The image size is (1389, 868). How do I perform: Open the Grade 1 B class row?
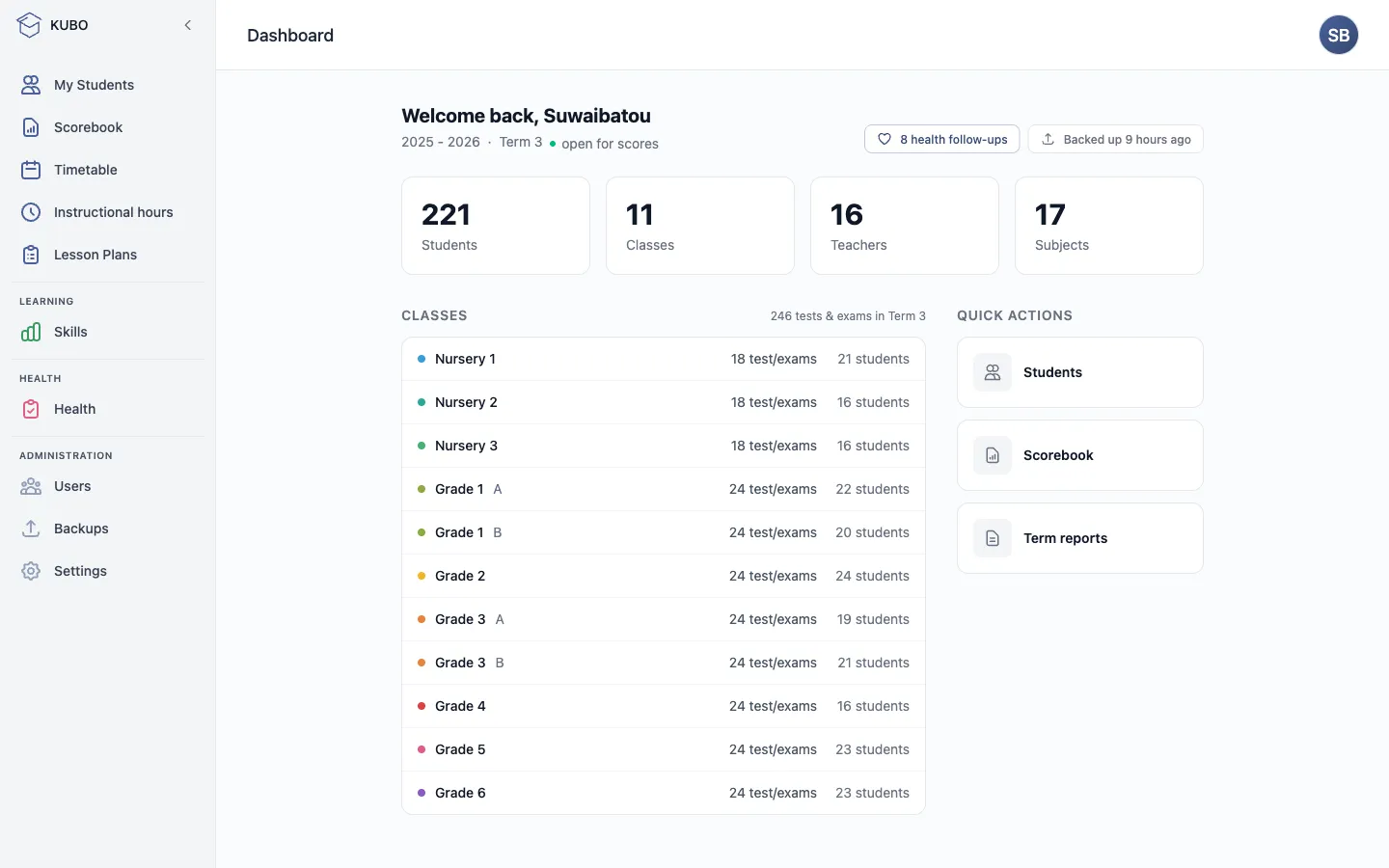[664, 532]
